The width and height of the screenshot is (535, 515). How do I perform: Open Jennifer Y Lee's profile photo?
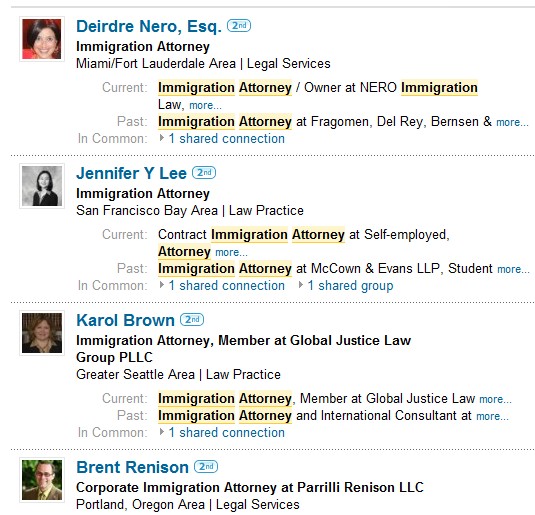tap(42, 186)
